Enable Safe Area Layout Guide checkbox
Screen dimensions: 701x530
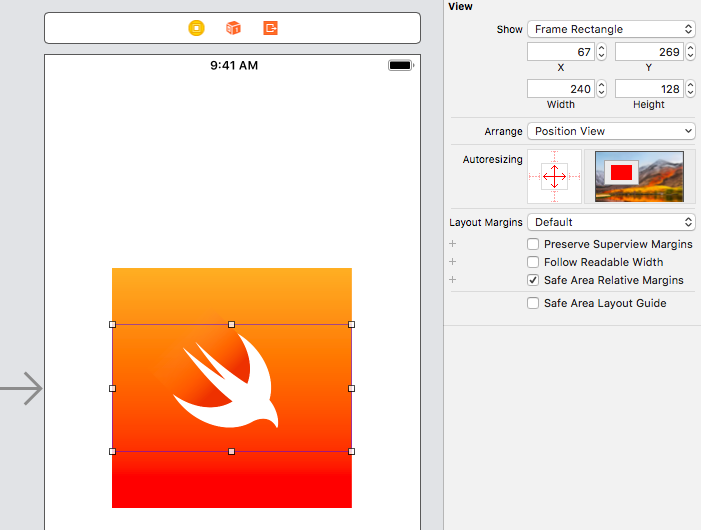(533, 303)
